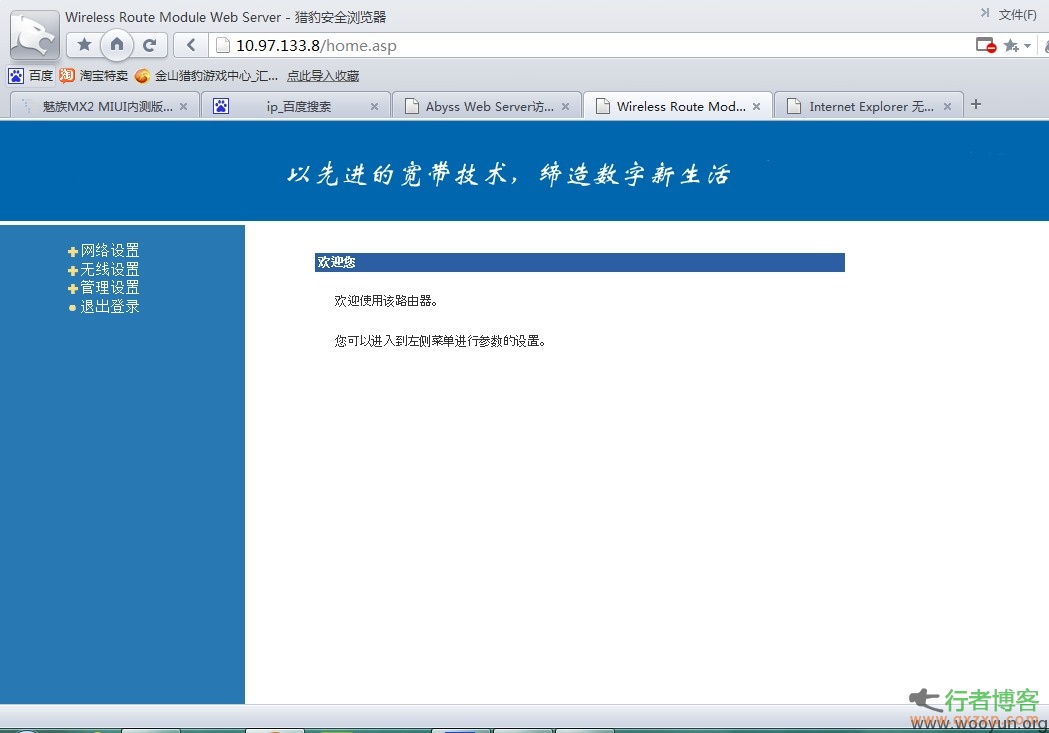Screen dimensions: 1049x733
Task: Close the Abyss Web Server tab
Action: (x=565, y=106)
